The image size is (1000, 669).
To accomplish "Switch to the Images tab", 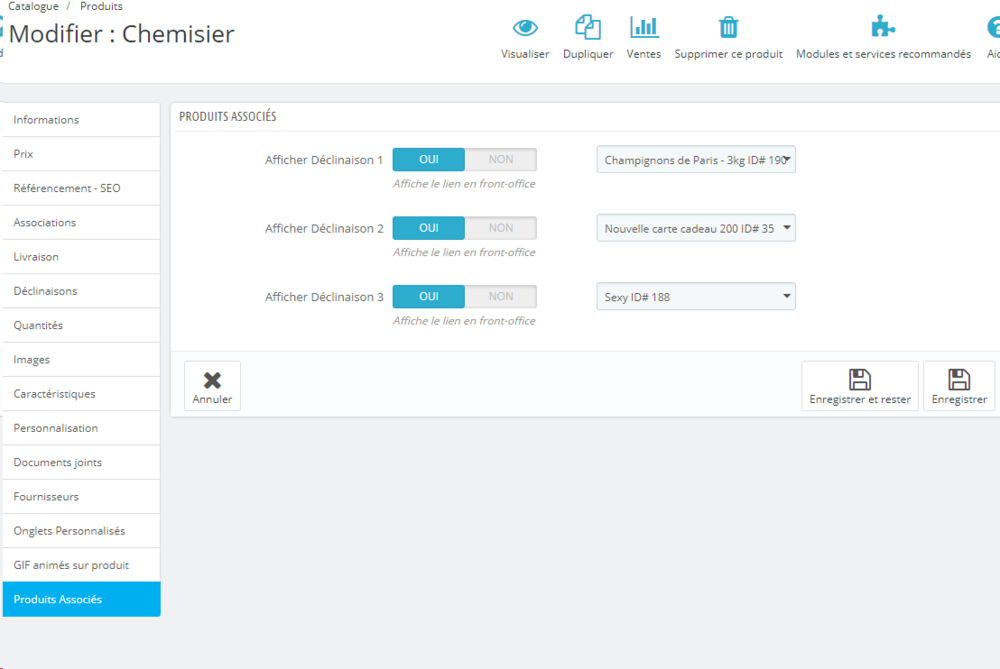I will pyautogui.click(x=82, y=360).
